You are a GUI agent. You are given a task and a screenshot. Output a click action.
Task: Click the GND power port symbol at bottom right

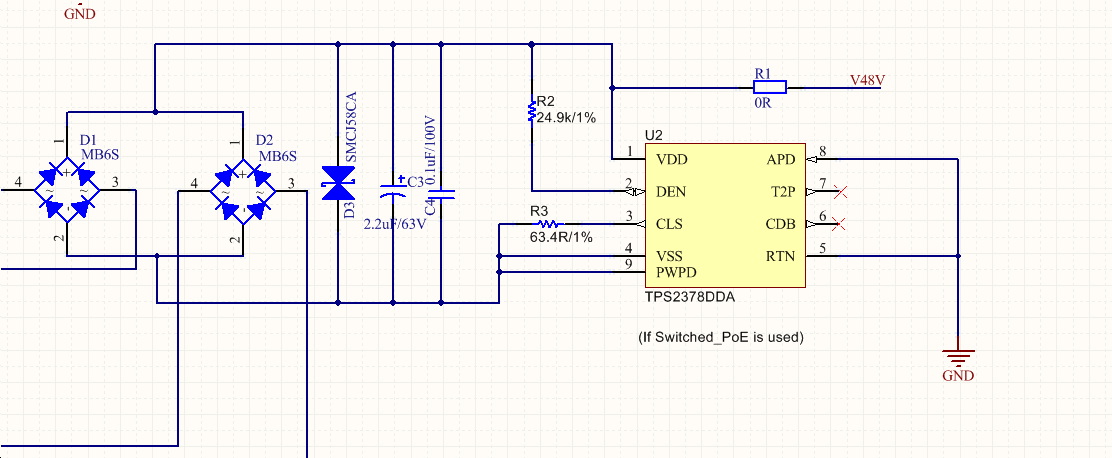(x=958, y=357)
